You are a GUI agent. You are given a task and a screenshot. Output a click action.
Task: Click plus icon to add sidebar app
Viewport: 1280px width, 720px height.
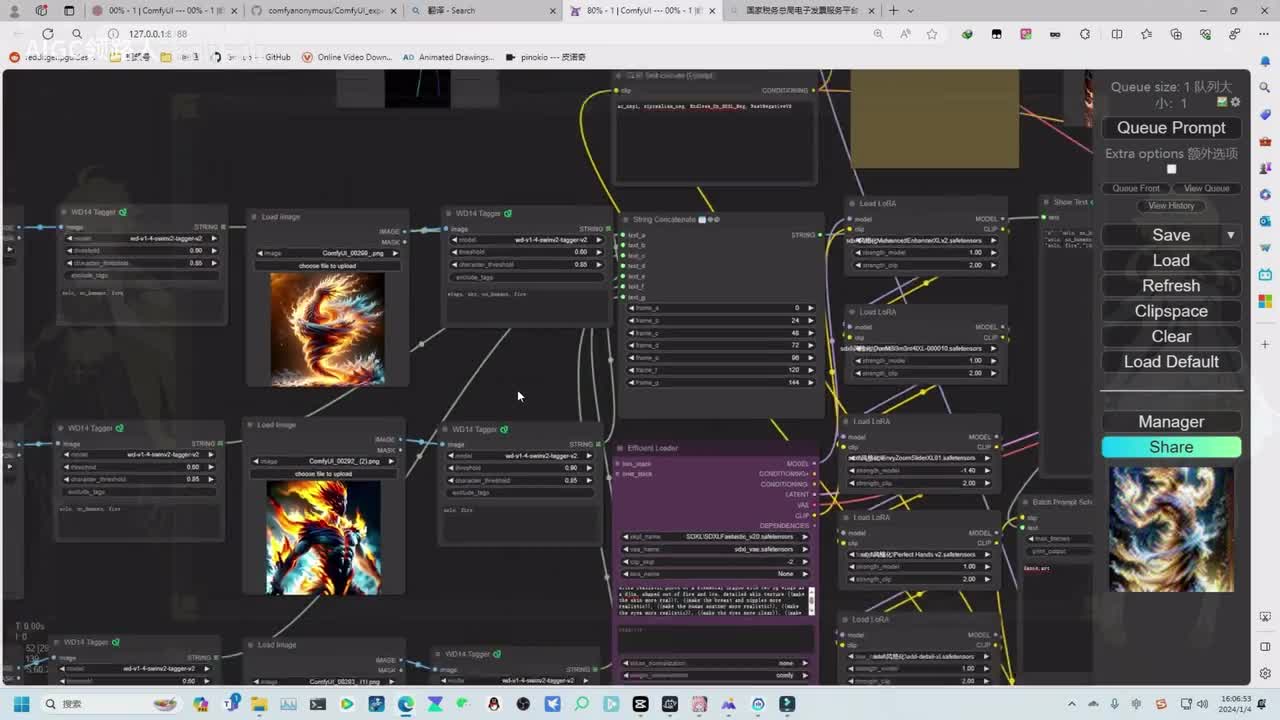pos(1265,344)
